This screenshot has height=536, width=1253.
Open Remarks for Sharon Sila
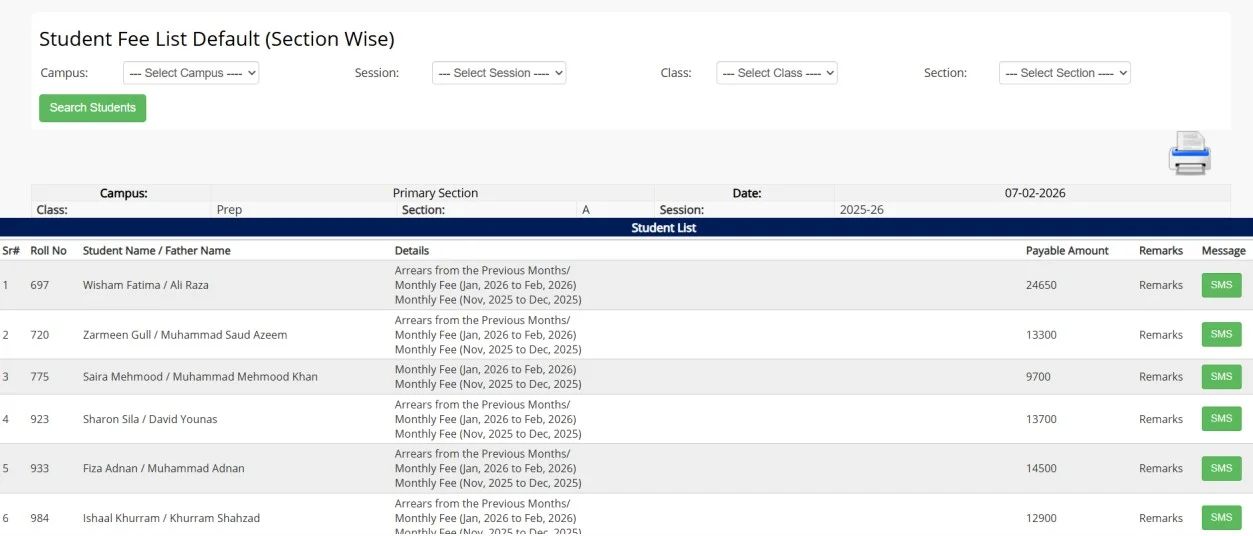(1160, 419)
